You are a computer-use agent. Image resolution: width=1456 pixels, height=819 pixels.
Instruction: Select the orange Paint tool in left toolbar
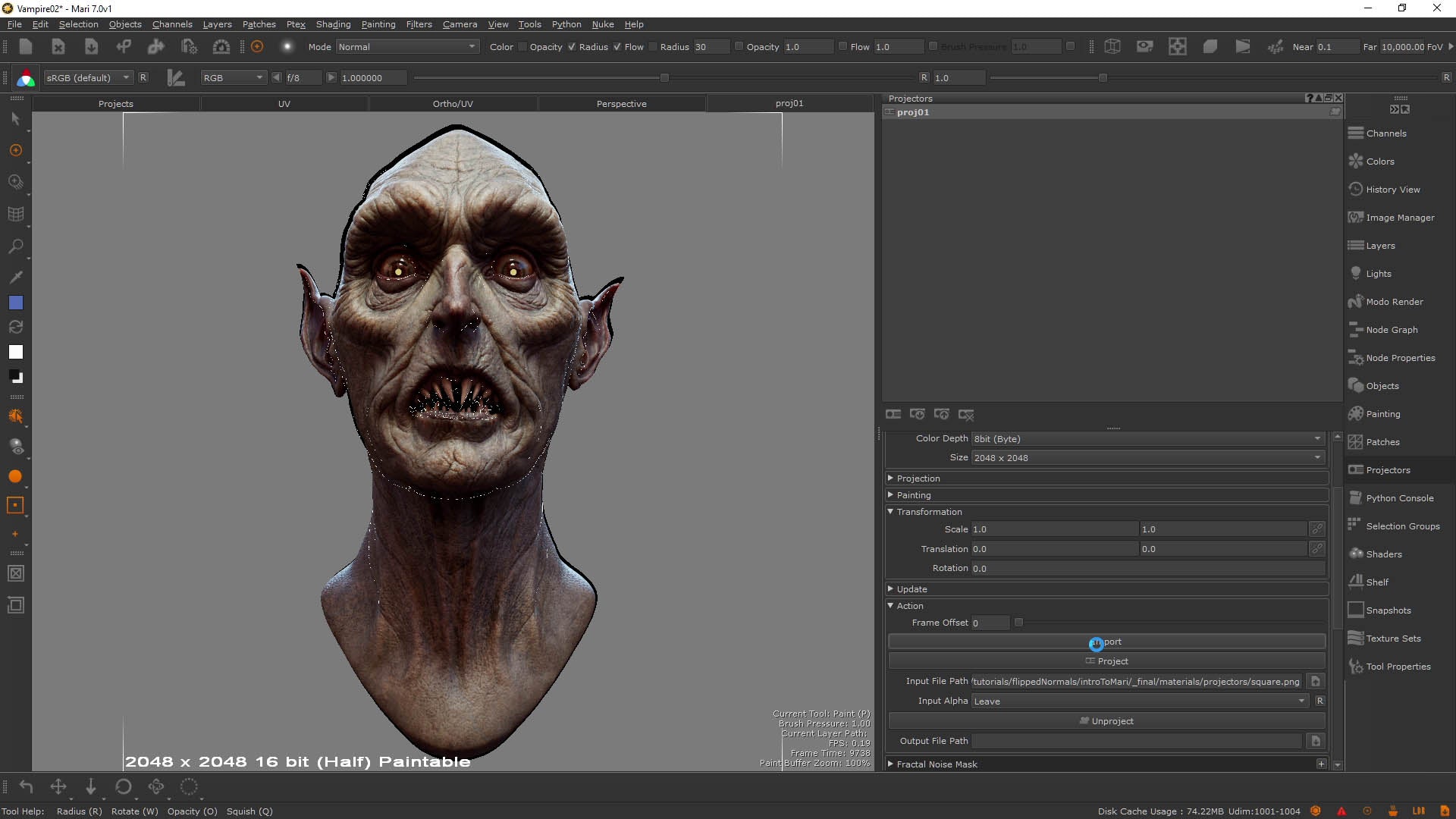(x=15, y=151)
